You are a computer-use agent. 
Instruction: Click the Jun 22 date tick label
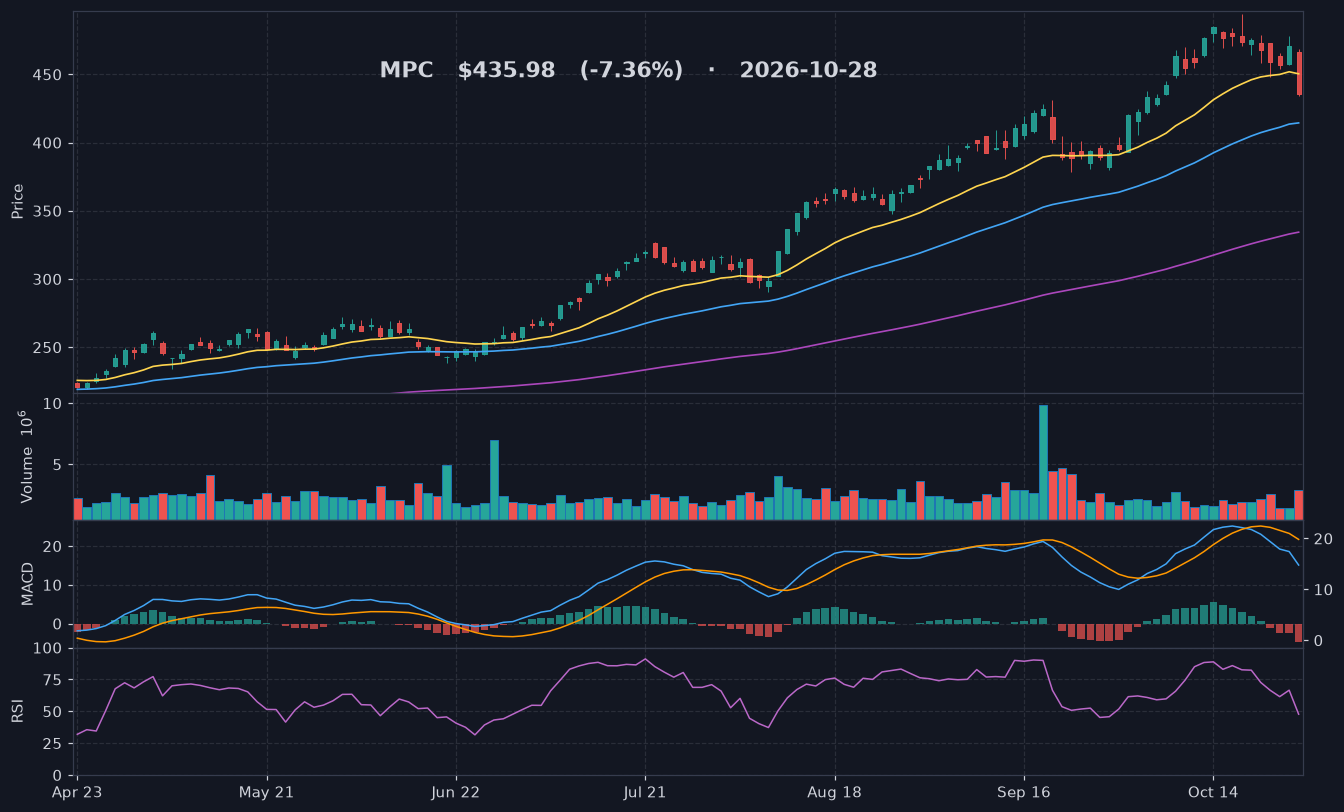(456, 792)
